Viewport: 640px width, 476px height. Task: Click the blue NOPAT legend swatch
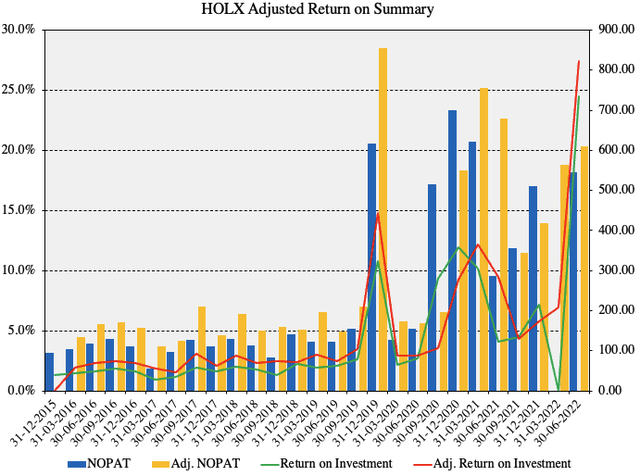pyautogui.click(x=77, y=464)
